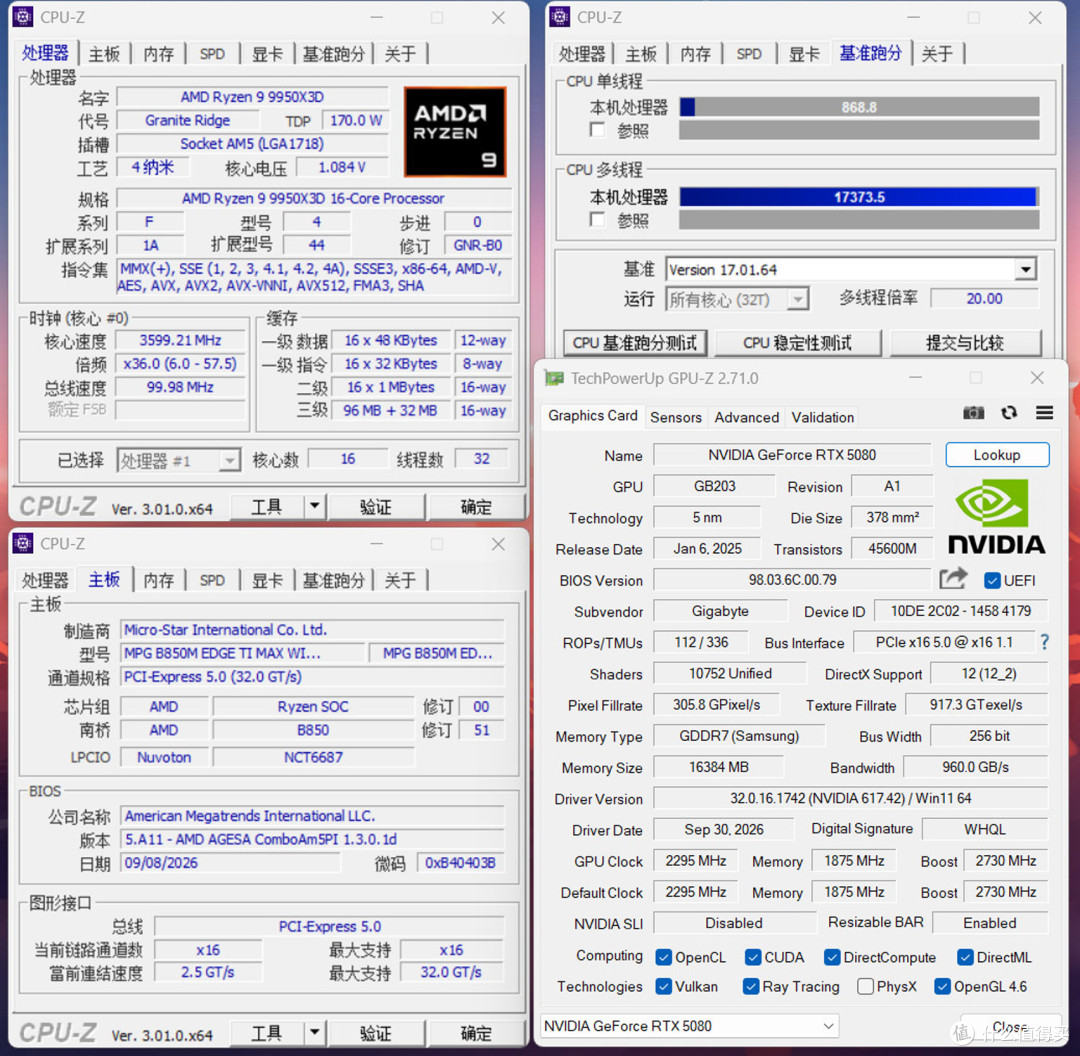The height and width of the screenshot is (1056, 1080).
Task: Click the CPU-Z app icon in benchmark window
Action: tap(559, 17)
